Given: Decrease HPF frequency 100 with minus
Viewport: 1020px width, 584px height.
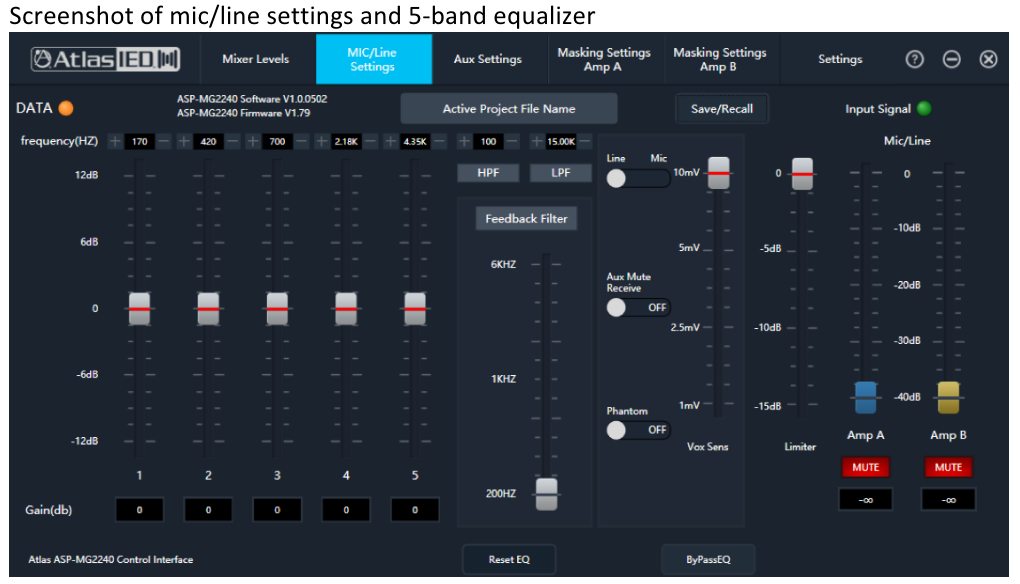Looking at the screenshot, I should [513, 141].
